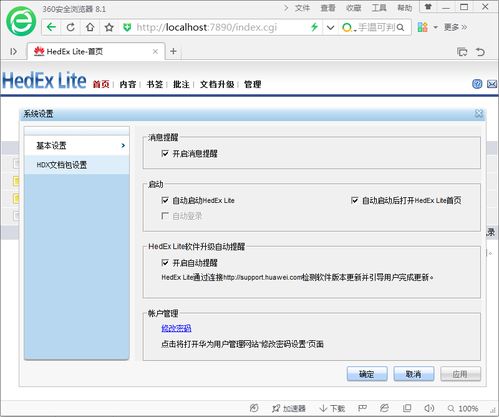
Task: Disable the 开启自动提醒 checkbox
Action: pos(165,263)
